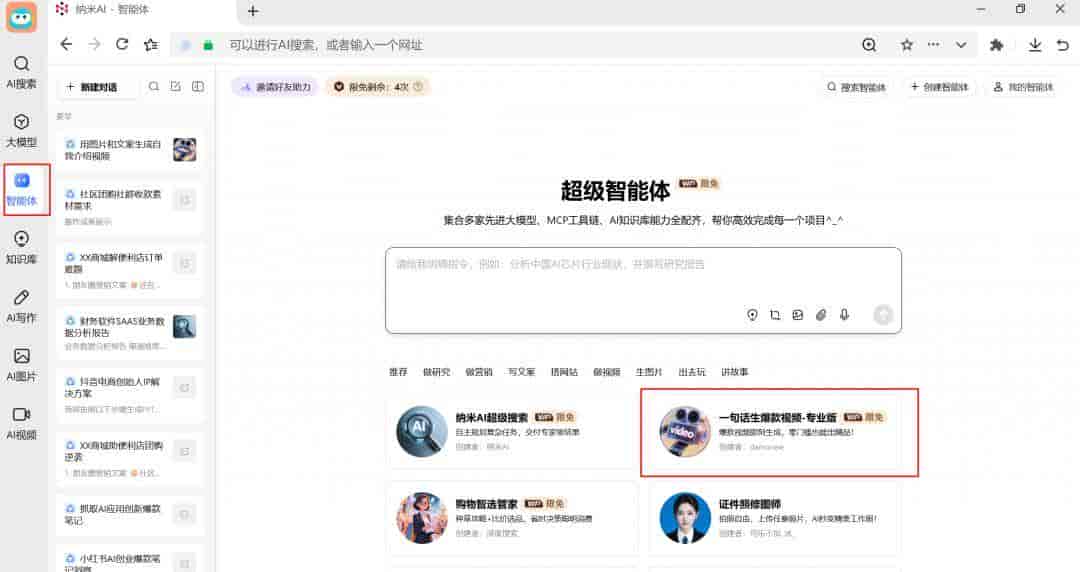Switch to the 推荐 category tab
Viewport: 1080px width, 572px height.
click(398, 371)
